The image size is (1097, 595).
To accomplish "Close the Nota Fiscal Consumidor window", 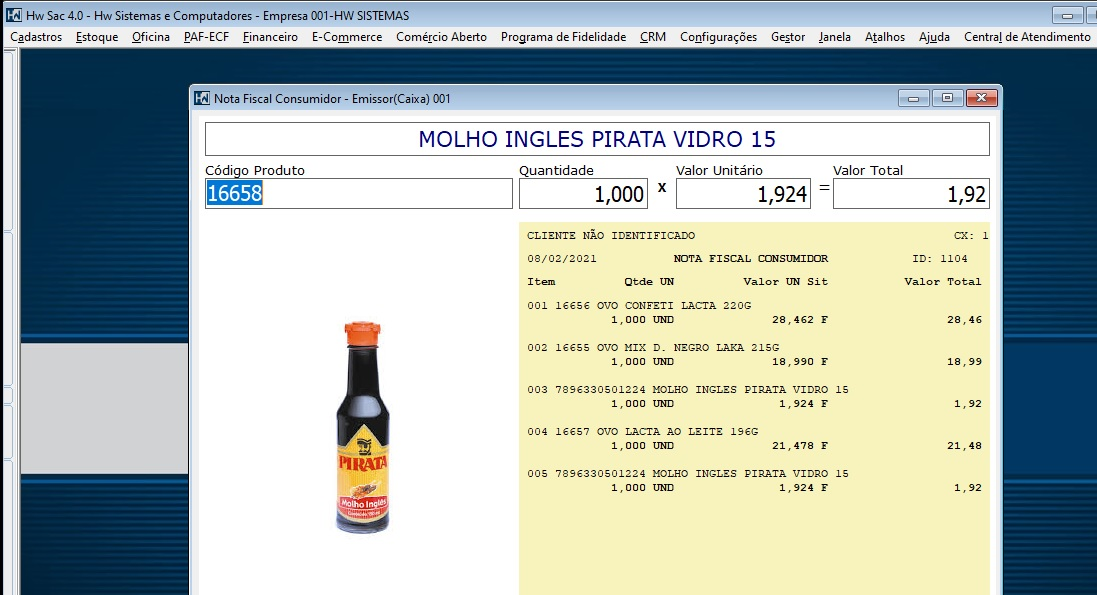I will point(982,99).
